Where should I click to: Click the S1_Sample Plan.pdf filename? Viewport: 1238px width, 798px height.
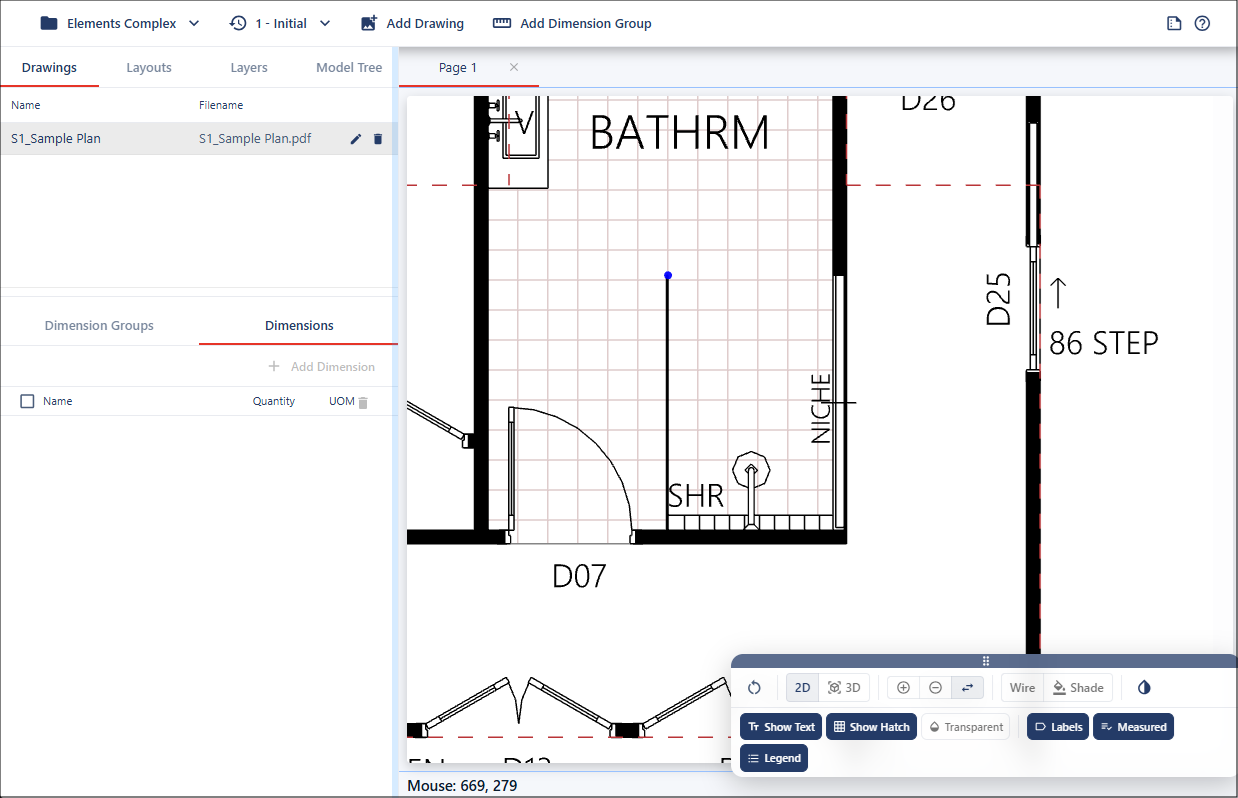255,139
